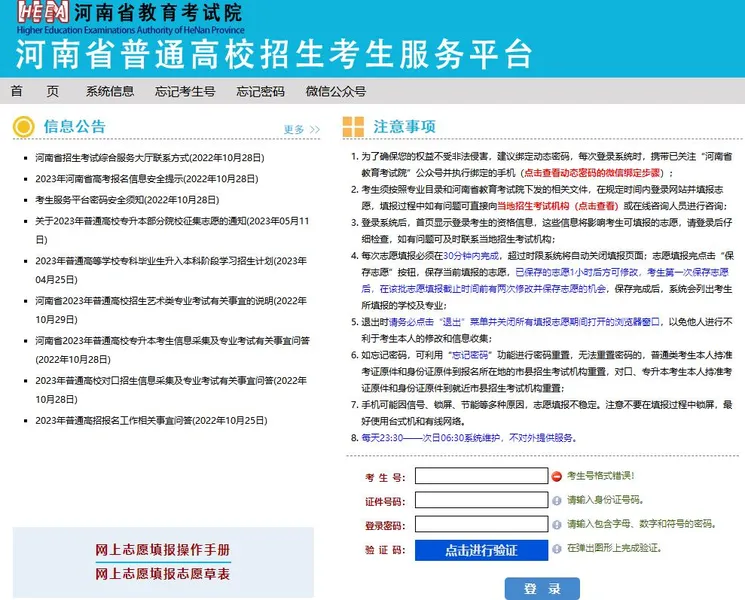Click the red error icon next to 考生号 field

[x=556, y=476]
